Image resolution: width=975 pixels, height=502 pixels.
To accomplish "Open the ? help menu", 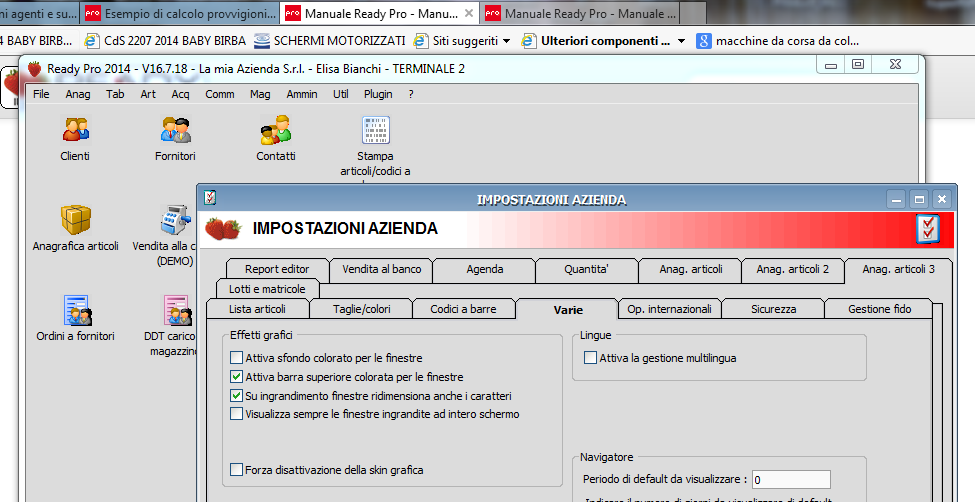I will pos(411,94).
